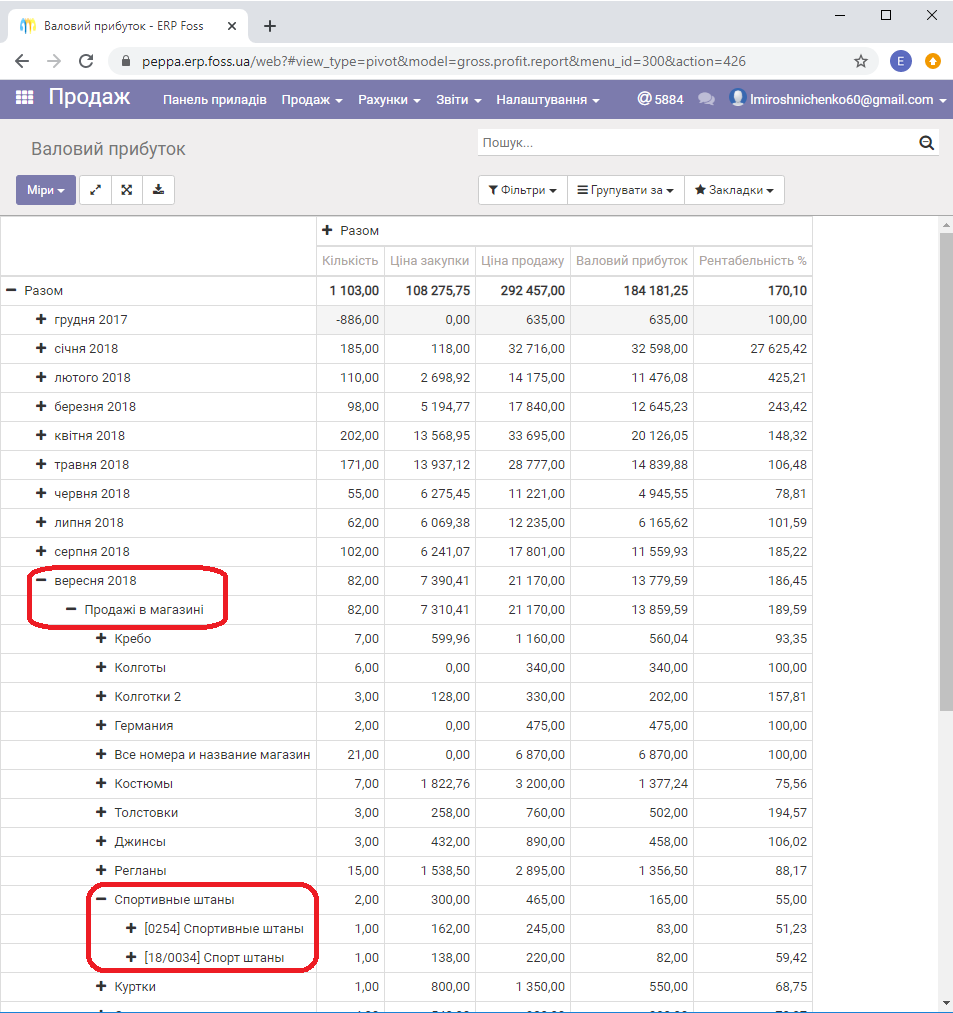Open the conversations chat icon
Image resolution: width=953 pixels, height=1013 pixels.
click(706, 99)
